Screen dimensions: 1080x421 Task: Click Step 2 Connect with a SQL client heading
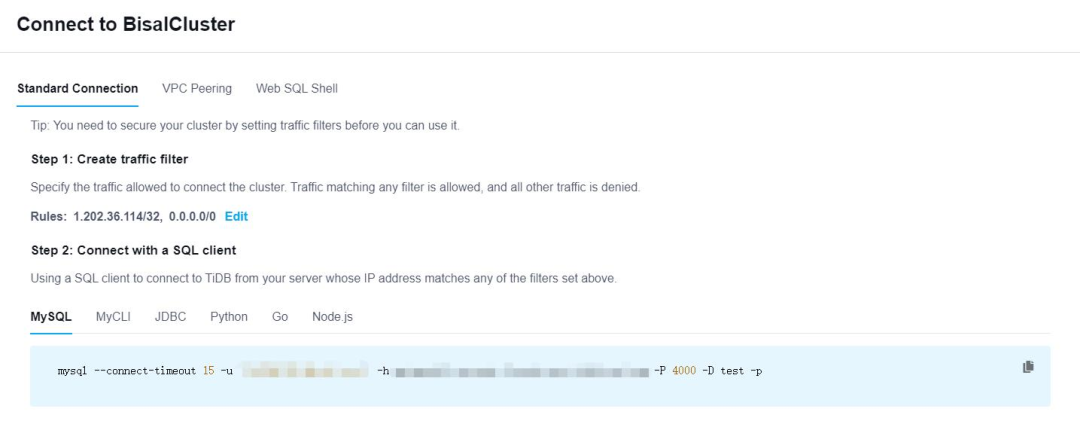[134, 250]
